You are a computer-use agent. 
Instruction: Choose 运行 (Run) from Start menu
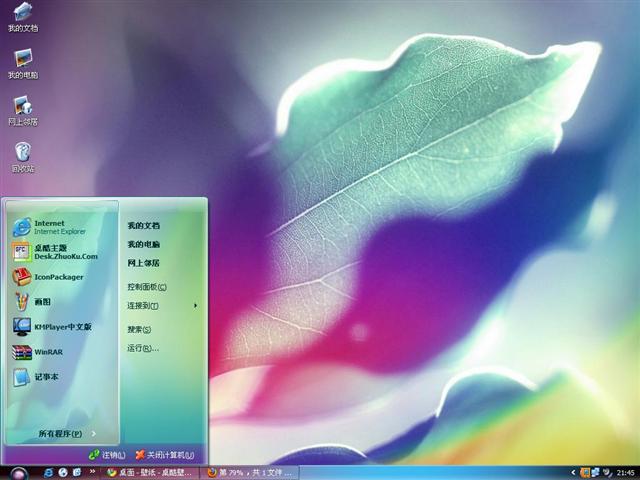click(142, 348)
